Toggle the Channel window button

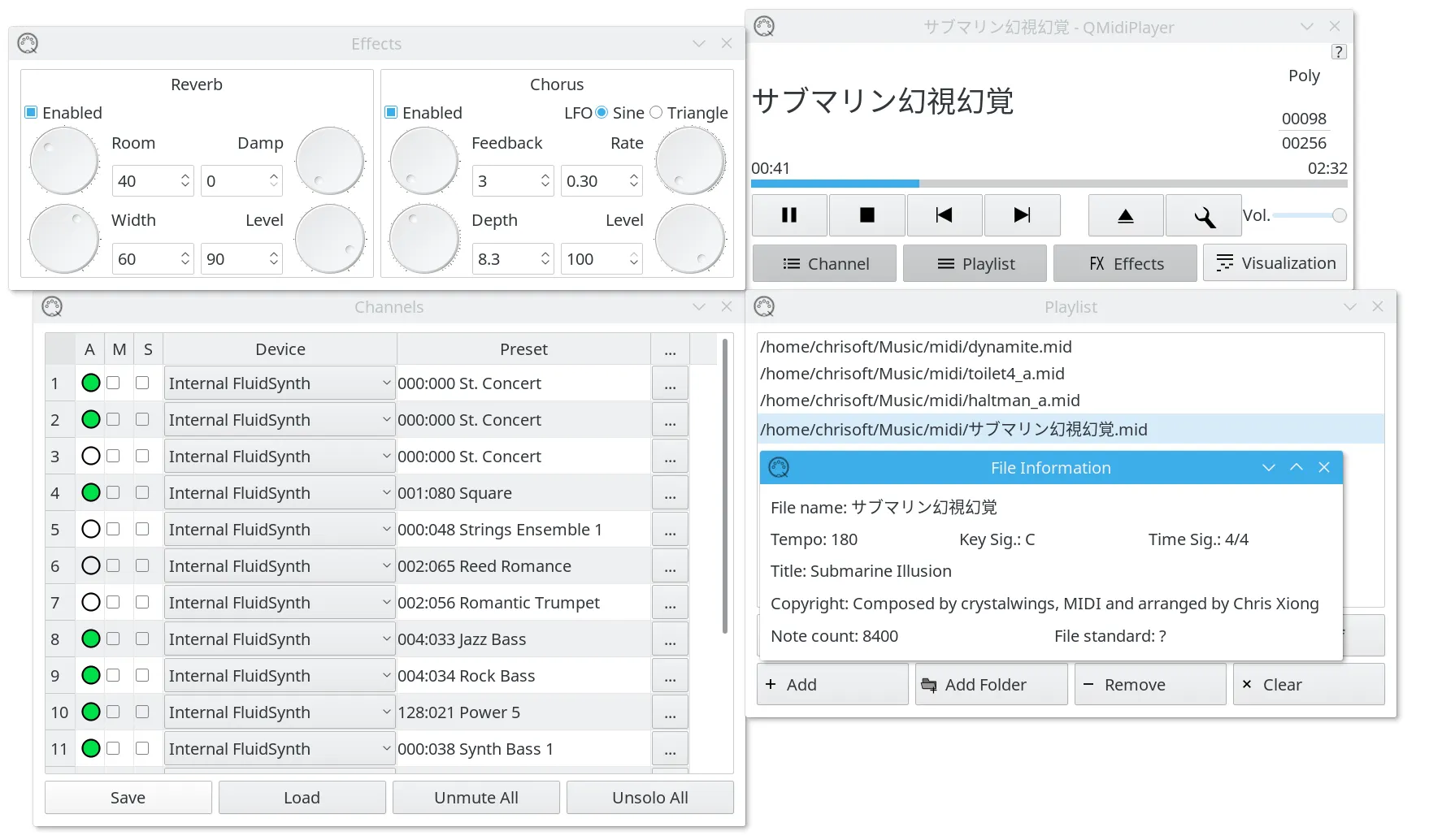tap(825, 263)
